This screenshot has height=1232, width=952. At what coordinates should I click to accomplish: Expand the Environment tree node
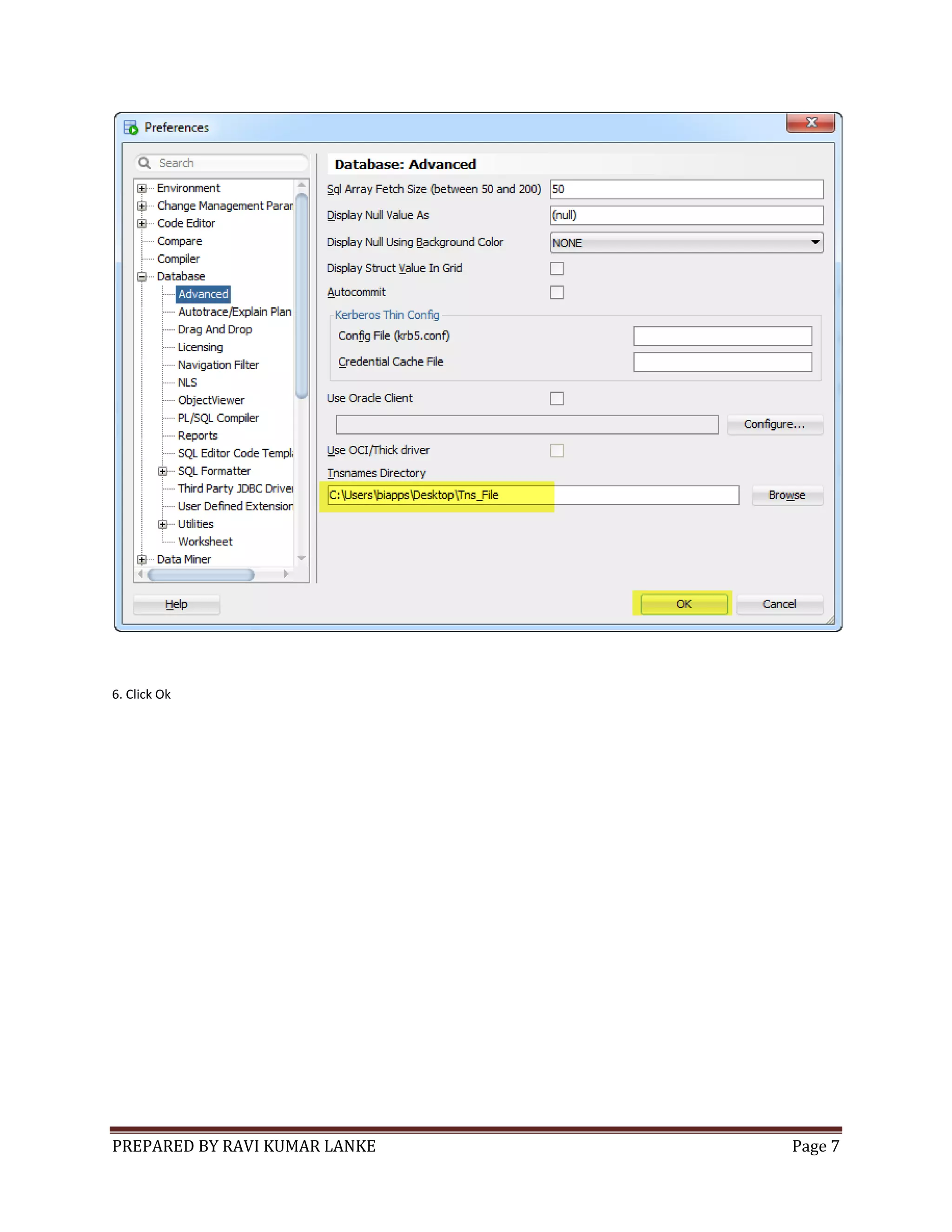(142, 188)
